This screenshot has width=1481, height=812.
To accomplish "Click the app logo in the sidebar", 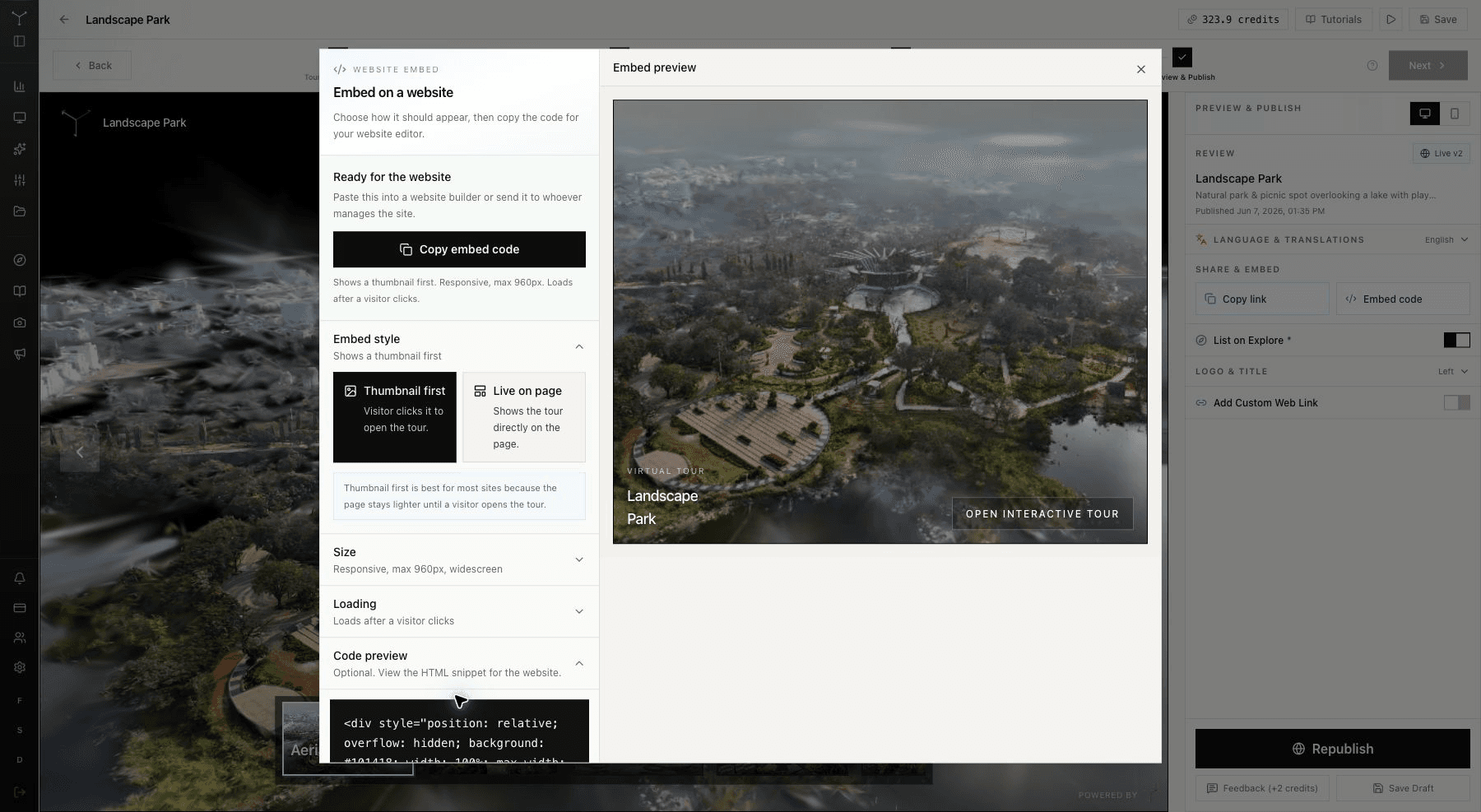I will click(x=19, y=17).
